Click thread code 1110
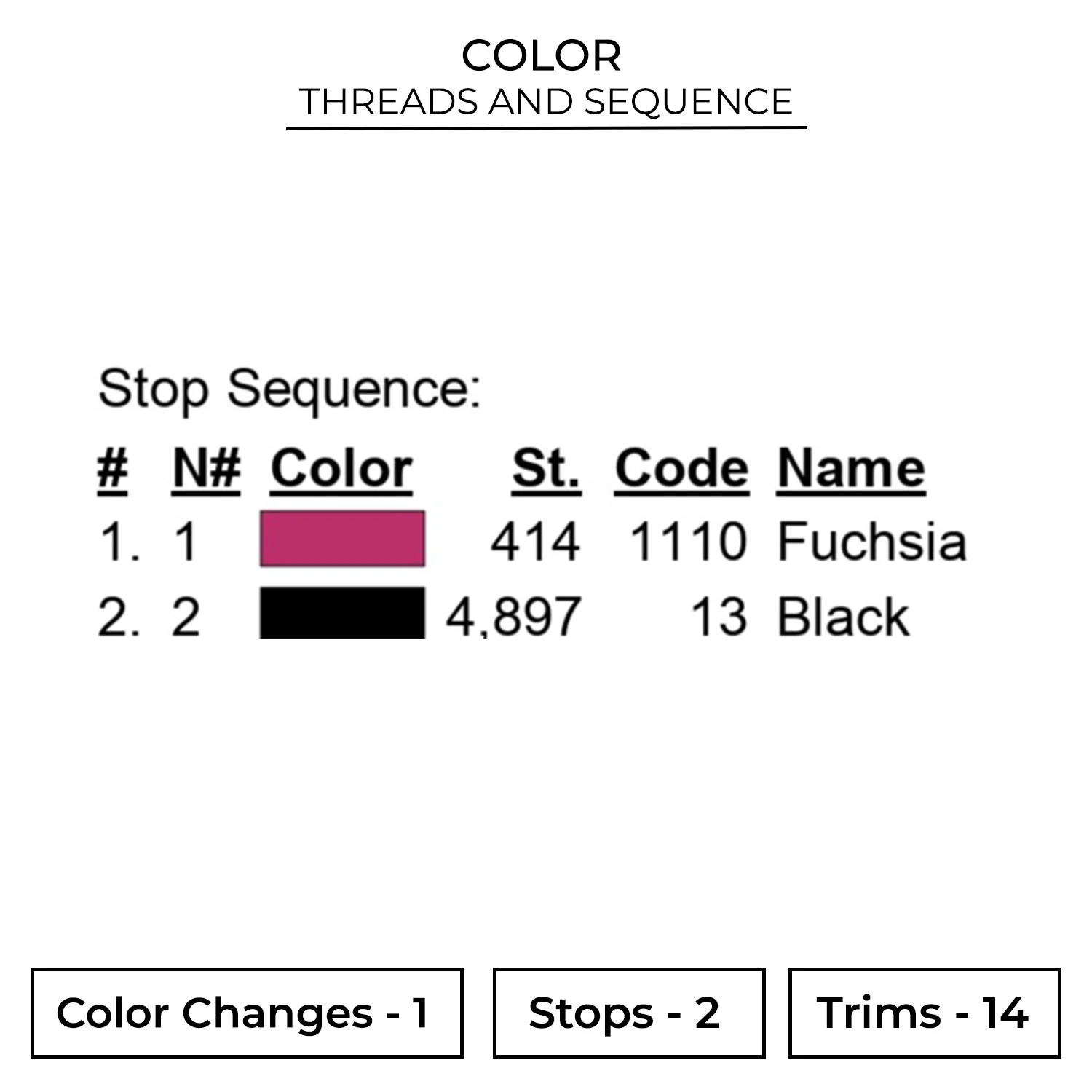The width and height of the screenshot is (1092, 1092). coord(688,542)
